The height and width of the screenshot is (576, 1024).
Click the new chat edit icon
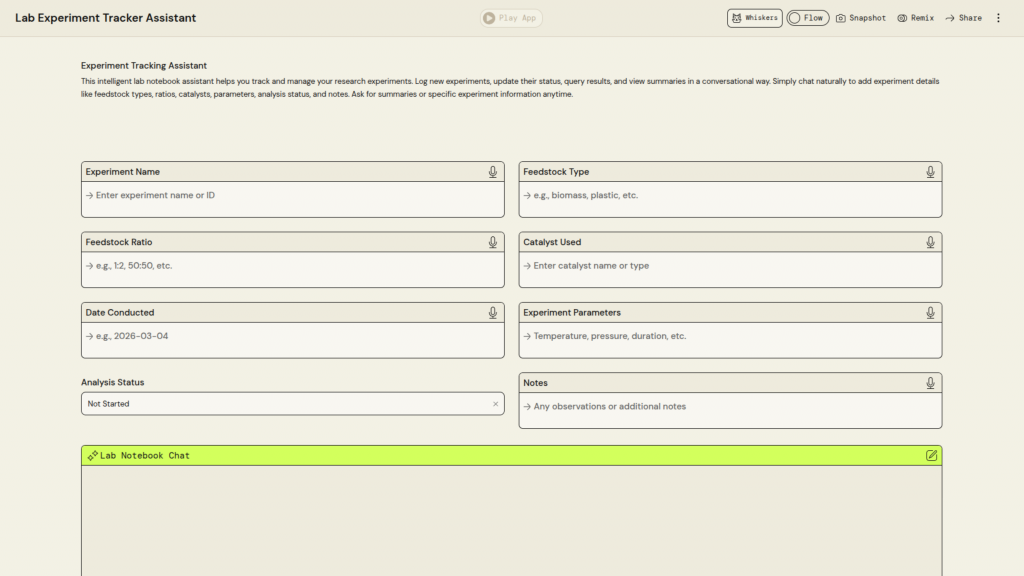pos(931,455)
